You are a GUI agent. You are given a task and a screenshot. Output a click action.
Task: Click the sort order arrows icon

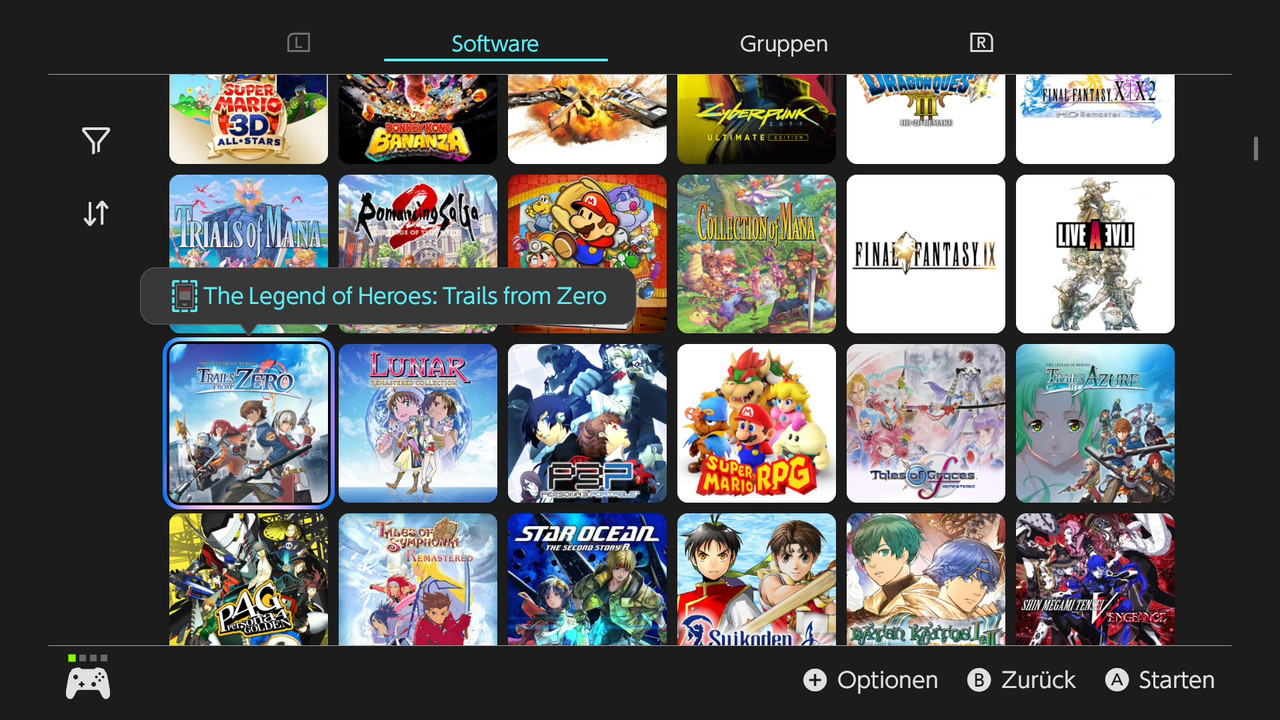pos(96,213)
